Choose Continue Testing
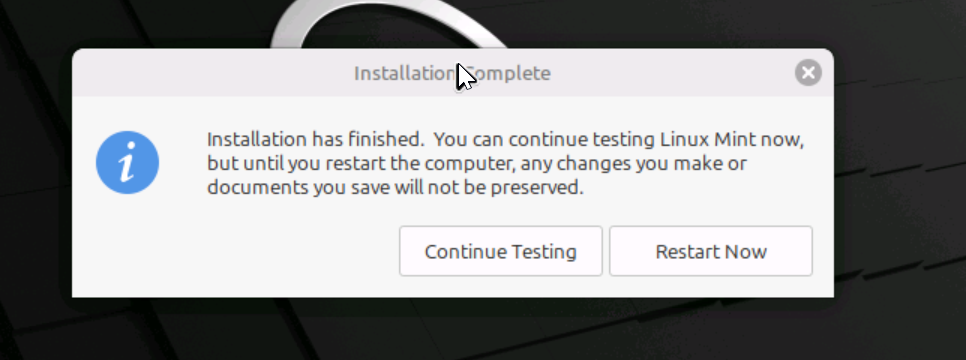This screenshot has width=966, height=360. 500,251
